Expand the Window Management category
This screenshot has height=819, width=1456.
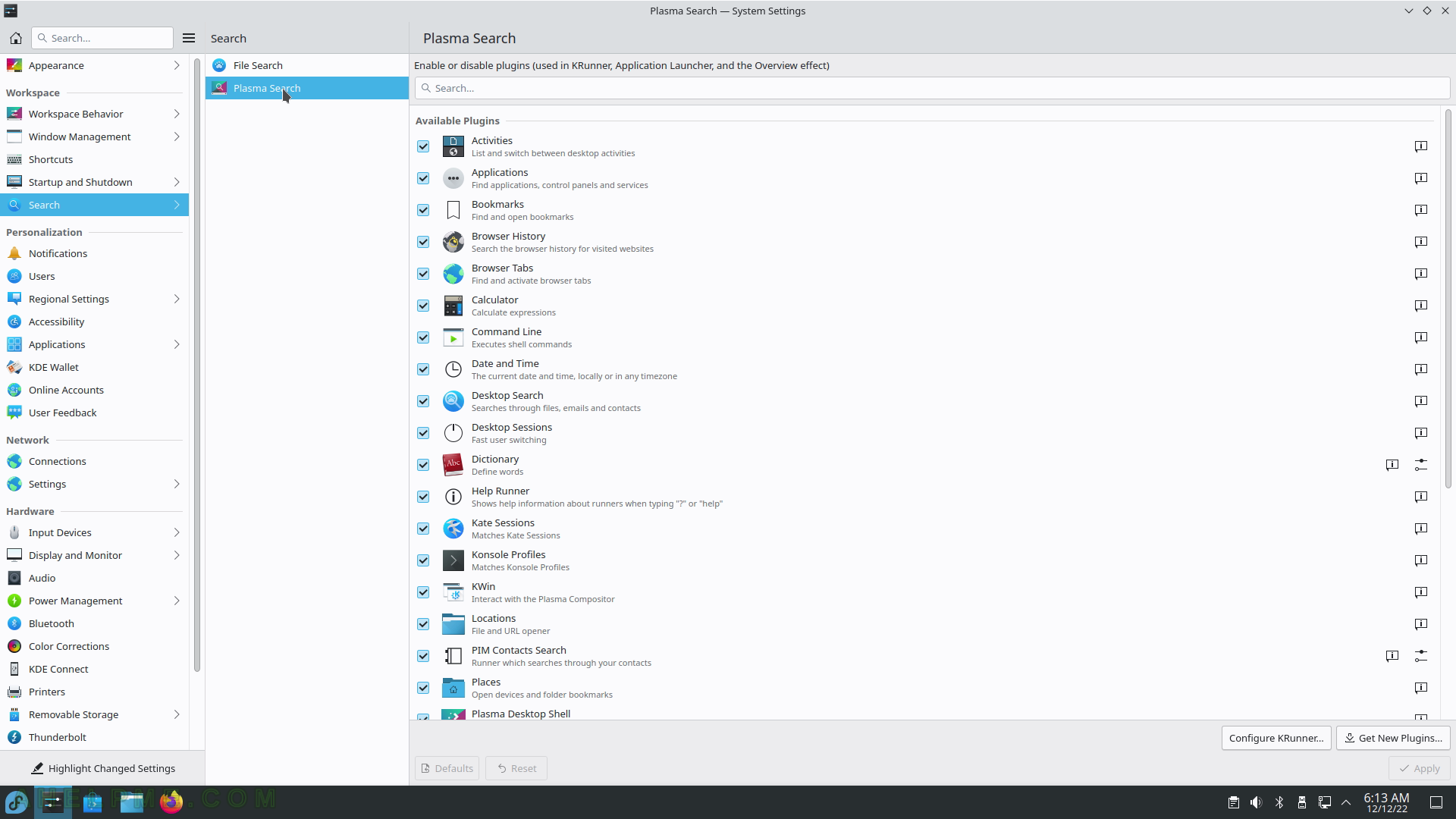pyautogui.click(x=94, y=136)
